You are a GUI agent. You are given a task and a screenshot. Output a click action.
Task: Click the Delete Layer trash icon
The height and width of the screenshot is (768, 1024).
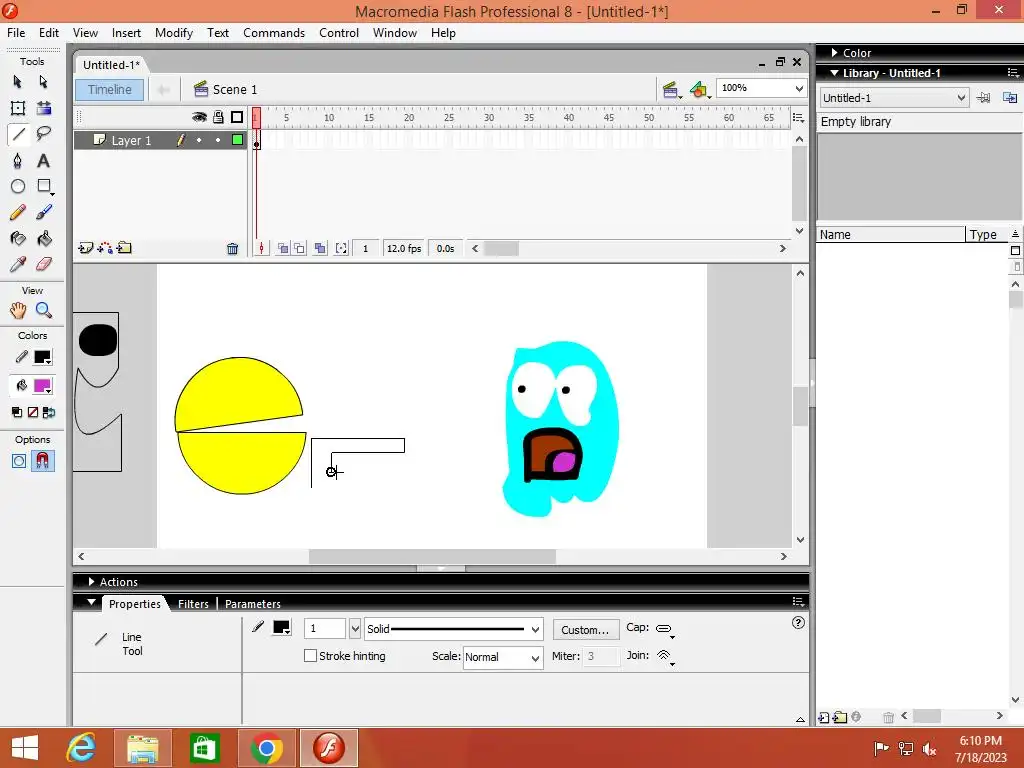click(232, 249)
